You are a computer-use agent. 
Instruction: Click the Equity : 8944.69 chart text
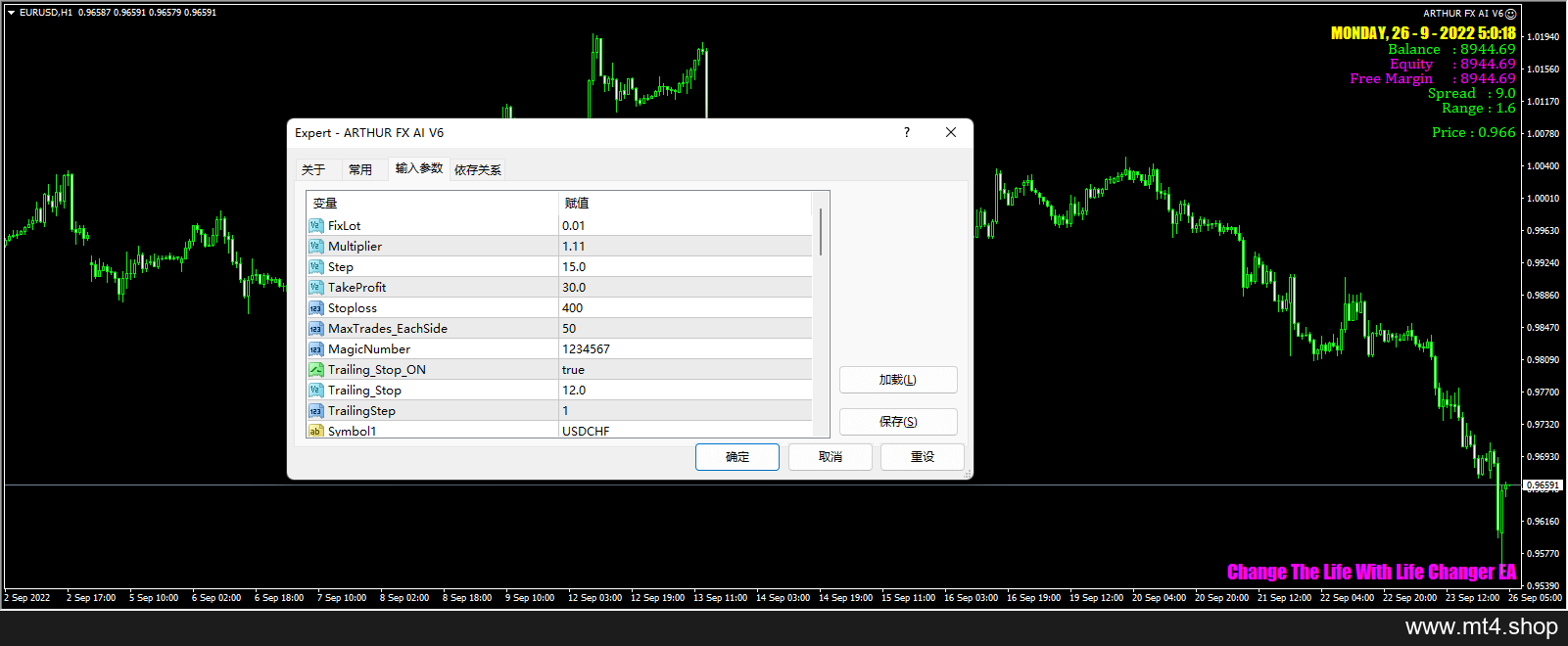pos(1452,64)
